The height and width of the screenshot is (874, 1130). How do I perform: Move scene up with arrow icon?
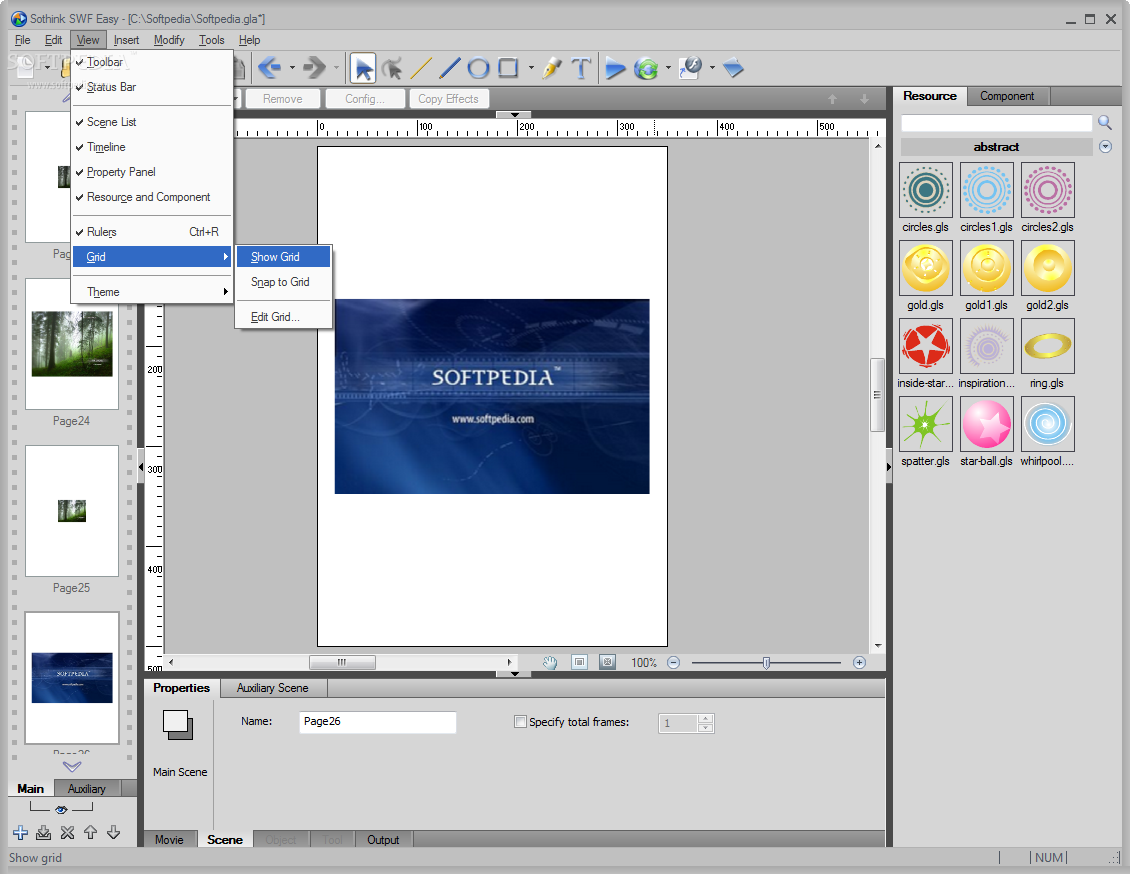click(90, 833)
